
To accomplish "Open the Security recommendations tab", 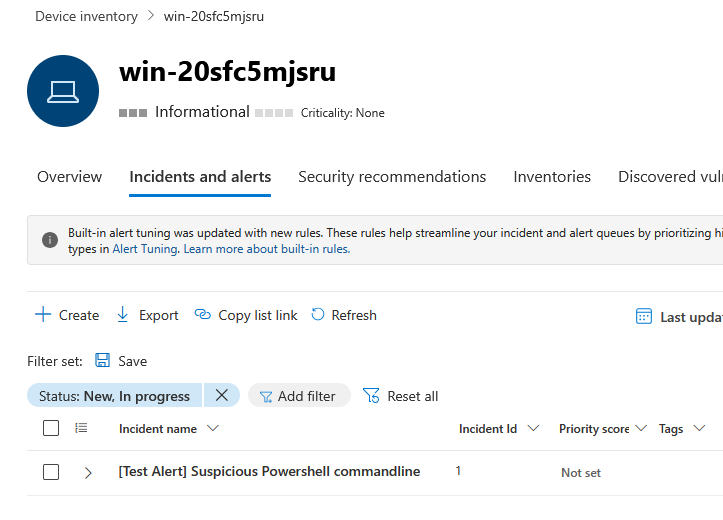I will click(x=392, y=177).
